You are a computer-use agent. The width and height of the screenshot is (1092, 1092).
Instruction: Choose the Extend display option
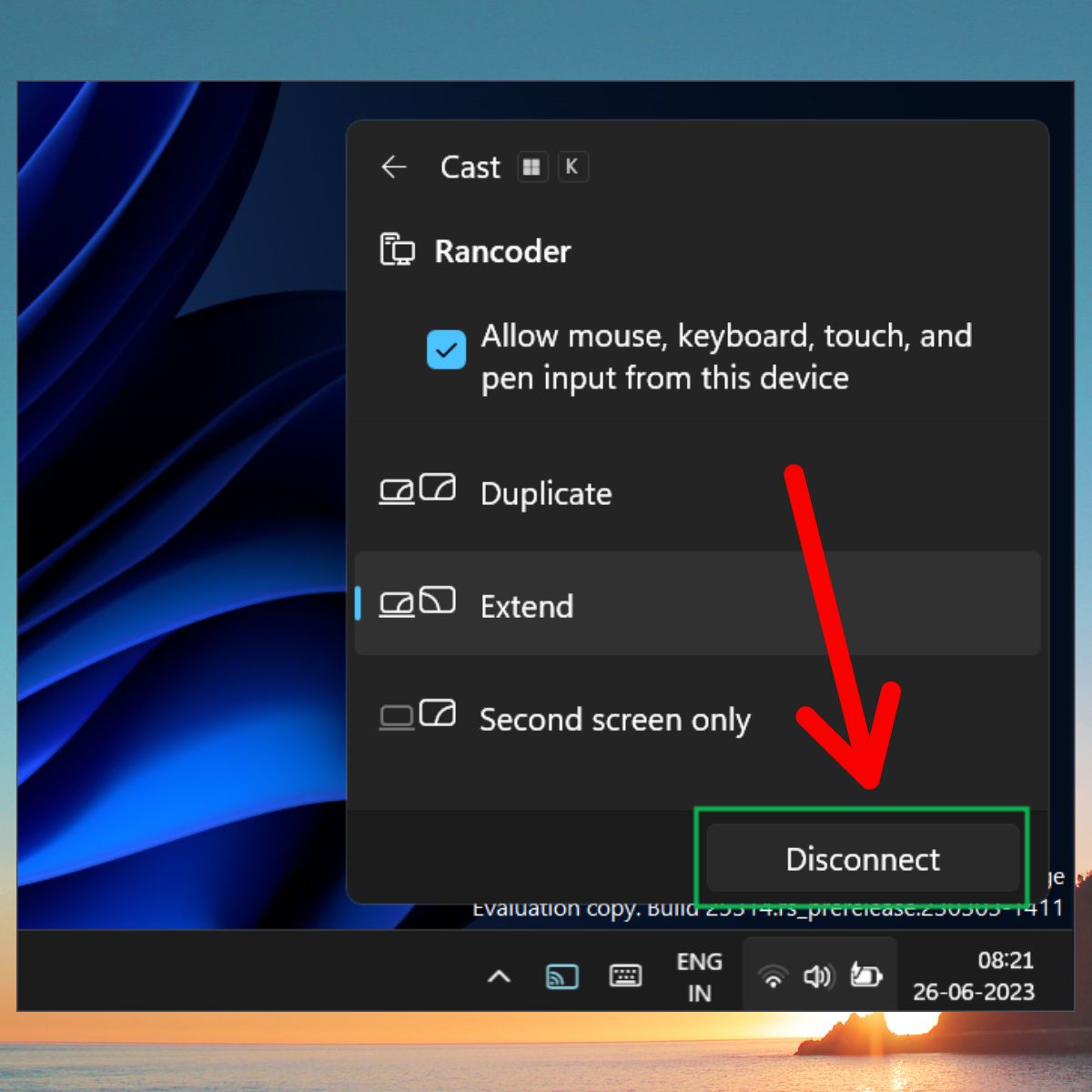[697, 603]
